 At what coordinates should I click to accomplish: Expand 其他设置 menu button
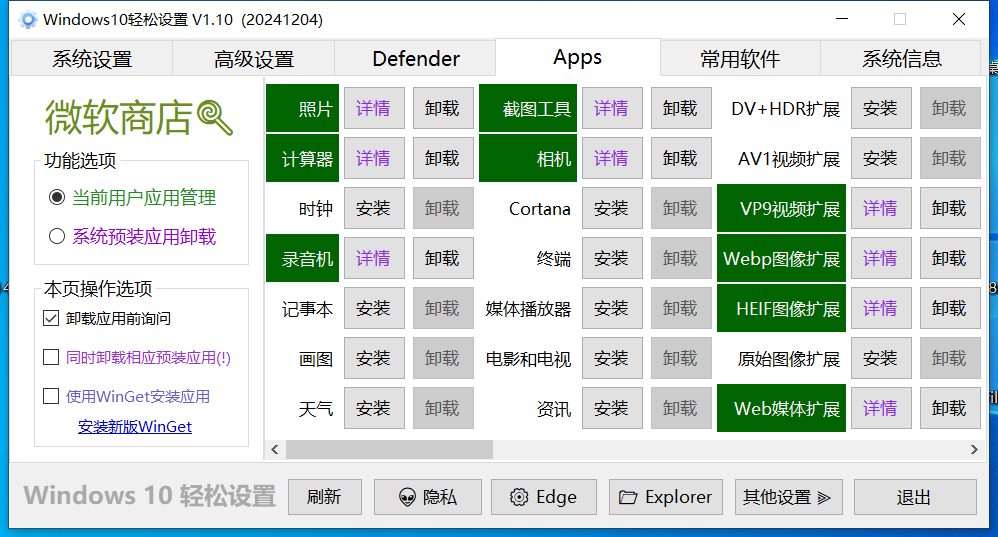pyautogui.click(x=789, y=497)
